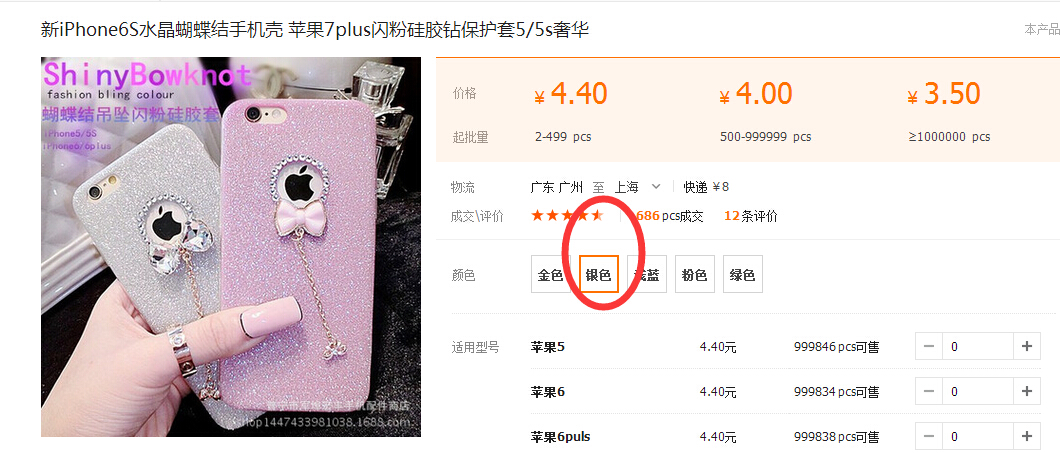Choose the 粉色 color option
The height and width of the screenshot is (454, 1060).
[x=694, y=274]
